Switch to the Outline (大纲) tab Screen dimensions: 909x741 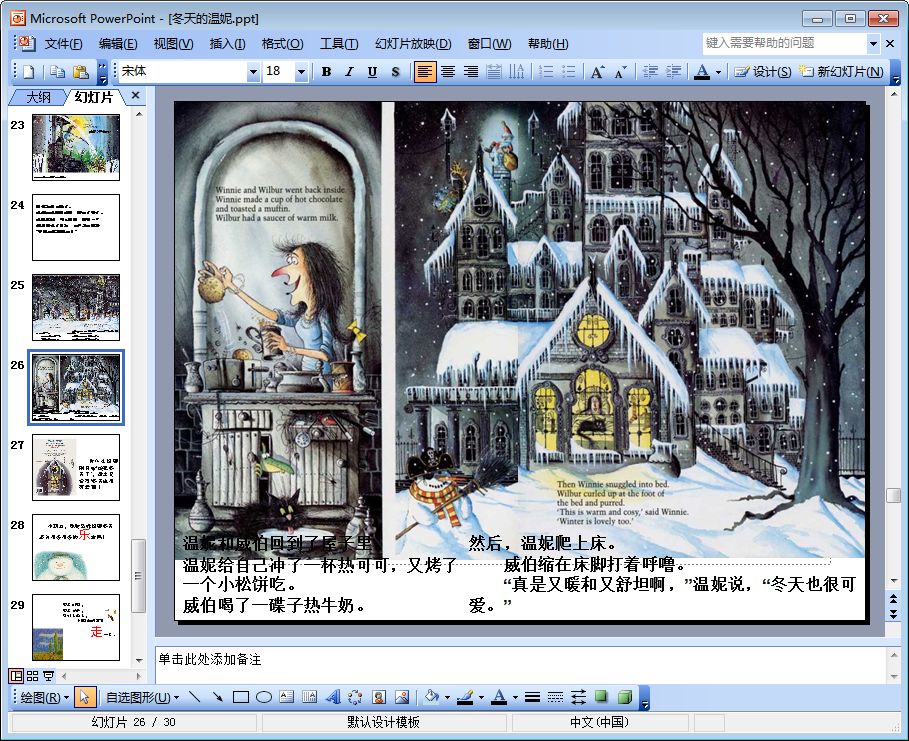tap(39, 97)
